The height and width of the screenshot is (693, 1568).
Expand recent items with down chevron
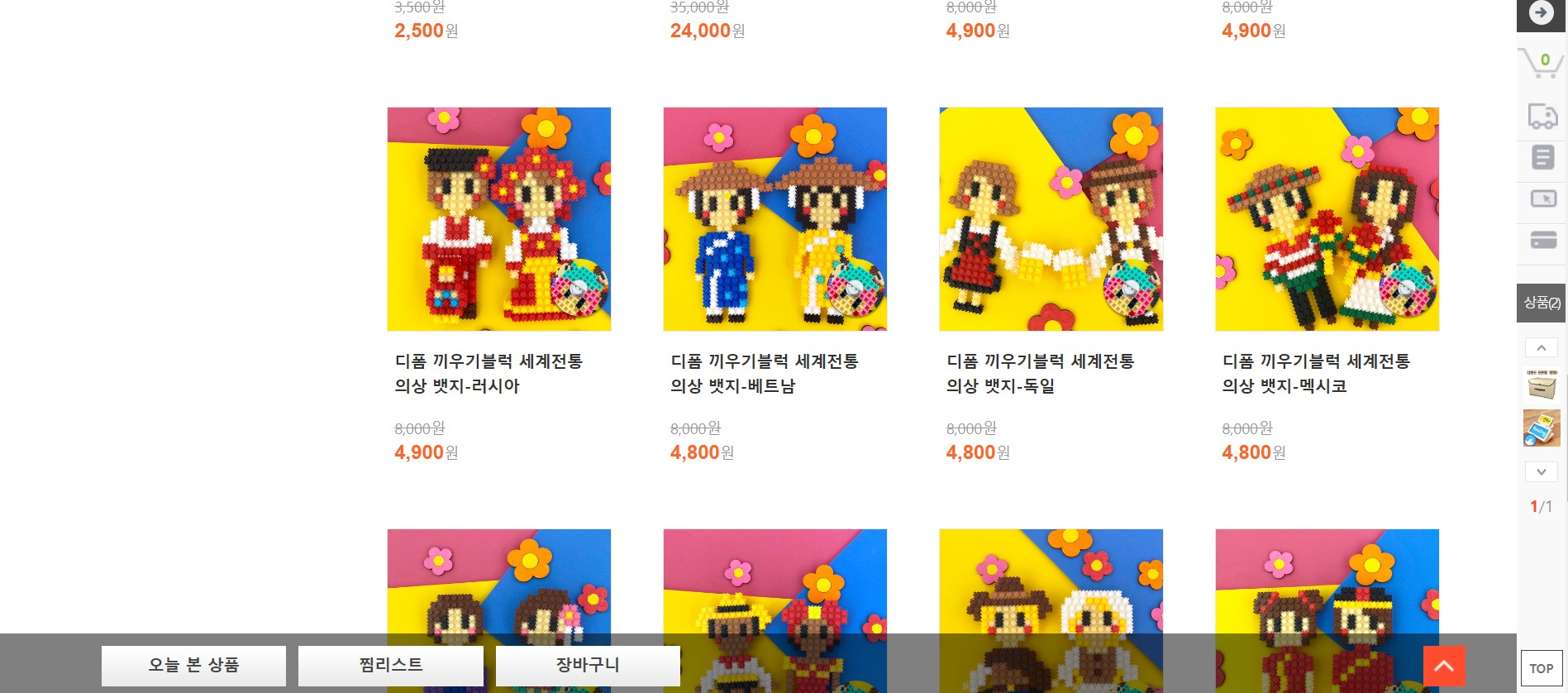pyautogui.click(x=1541, y=472)
